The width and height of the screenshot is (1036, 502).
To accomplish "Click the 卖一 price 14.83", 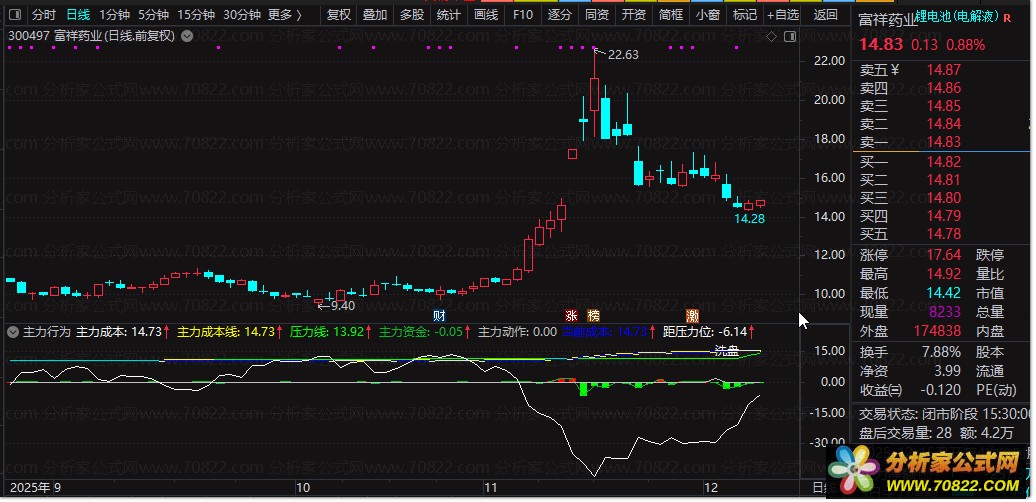I will point(944,142).
